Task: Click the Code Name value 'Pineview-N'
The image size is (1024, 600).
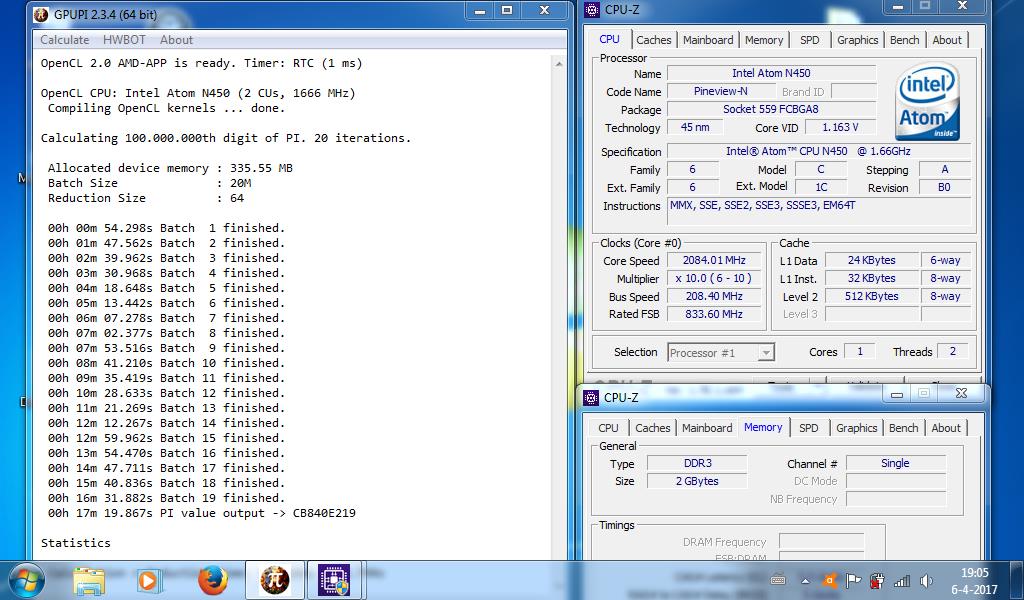Action: 720,91
